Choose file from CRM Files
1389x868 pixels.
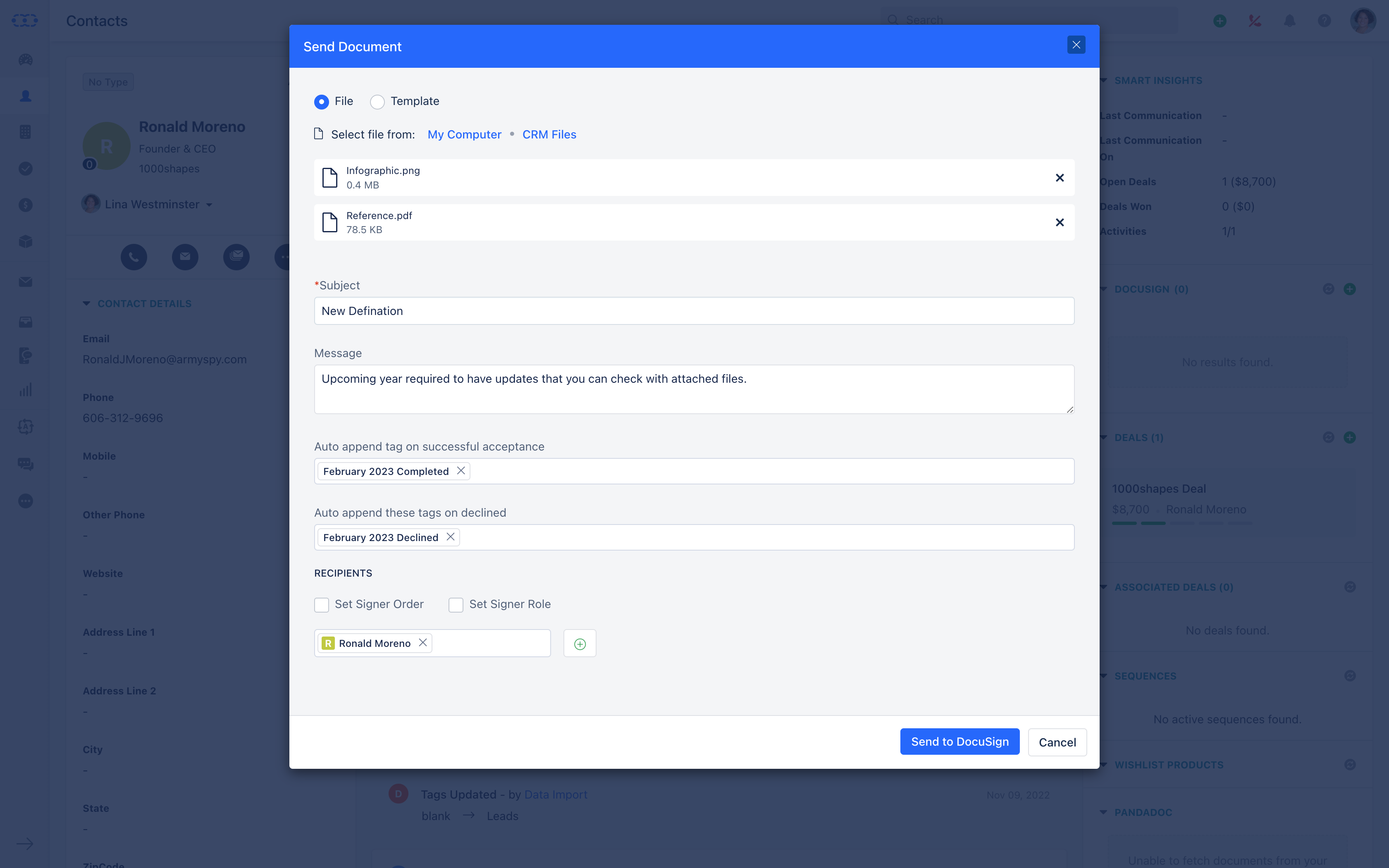pyautogui.click(x=549, y=134)
